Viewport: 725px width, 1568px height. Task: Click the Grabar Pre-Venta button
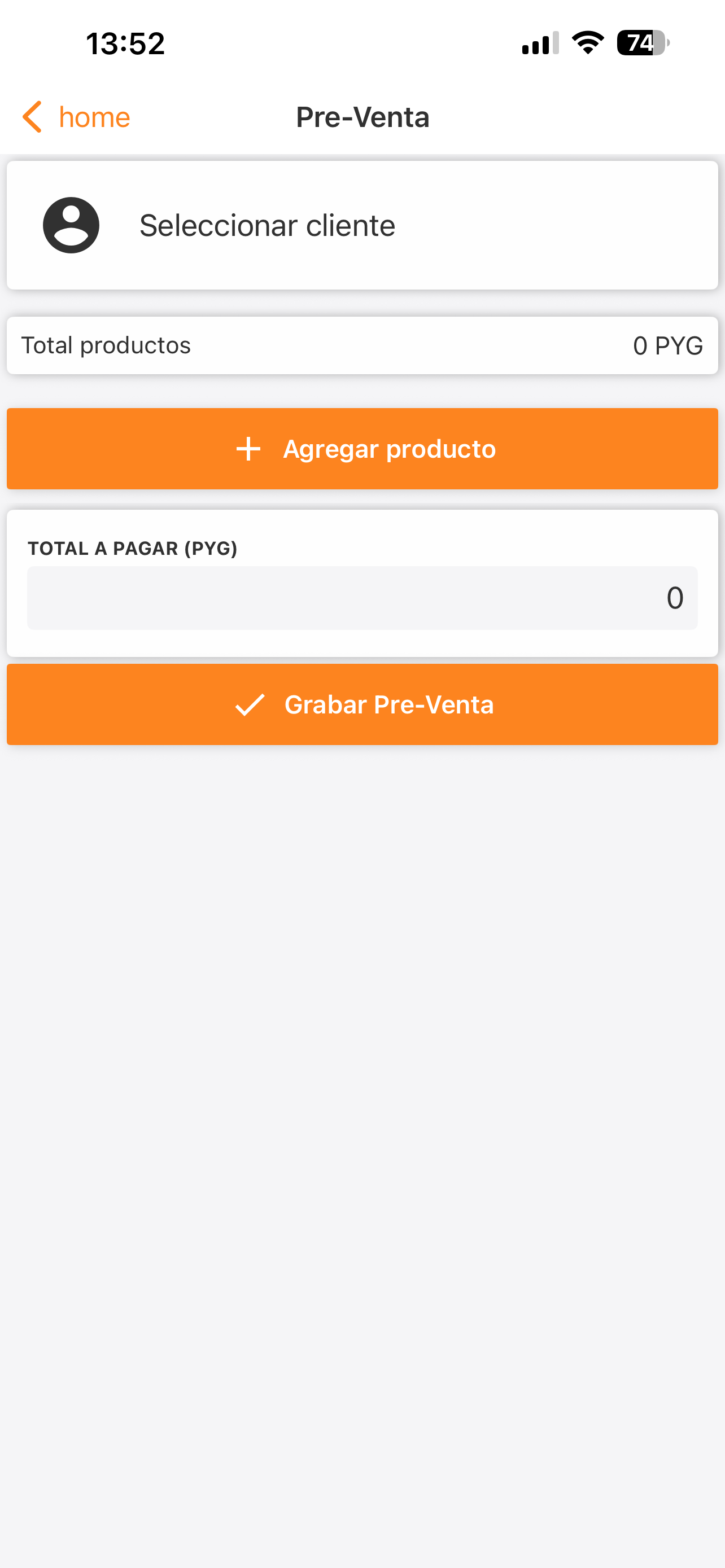click(362, 704)
